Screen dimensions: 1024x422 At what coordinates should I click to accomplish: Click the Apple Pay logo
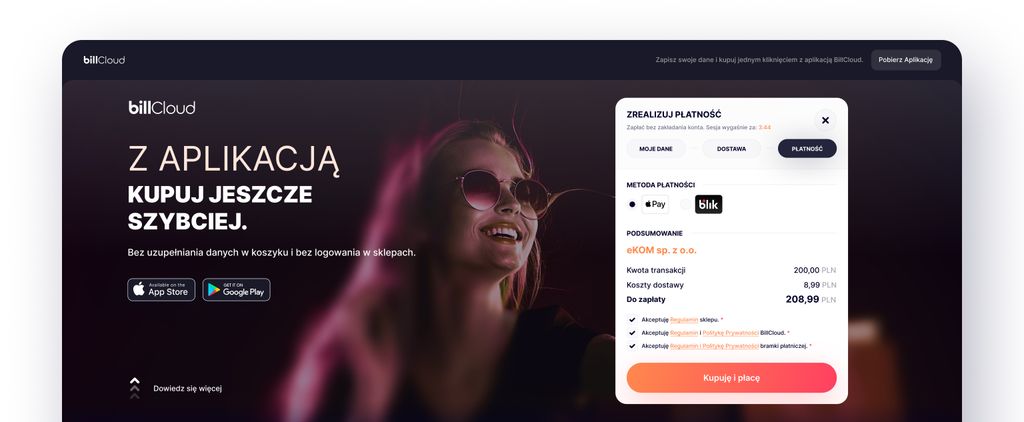coord(655,204)
